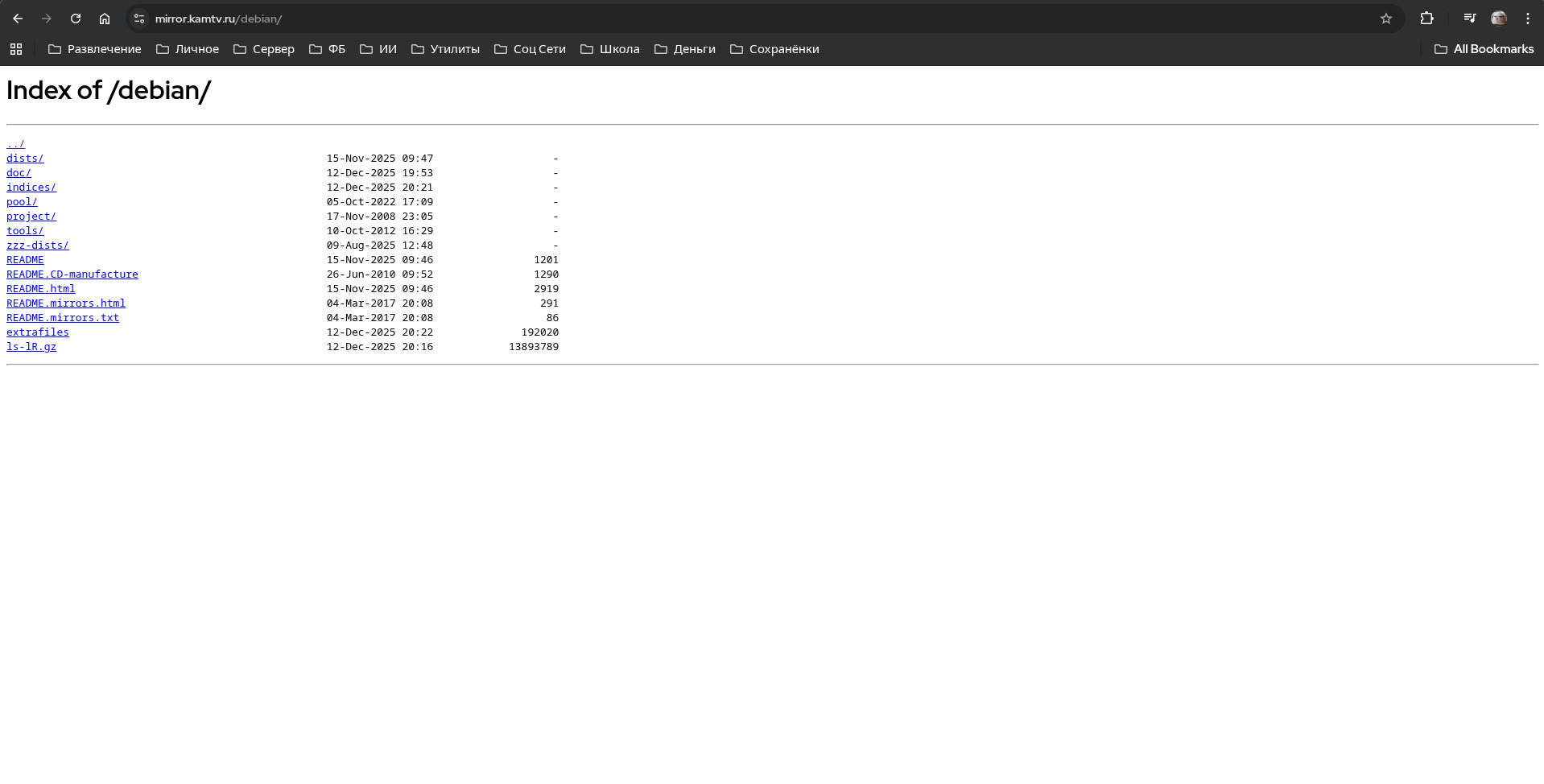
Task: Click the extrafiles file size 192020
Action: (540, 332)
